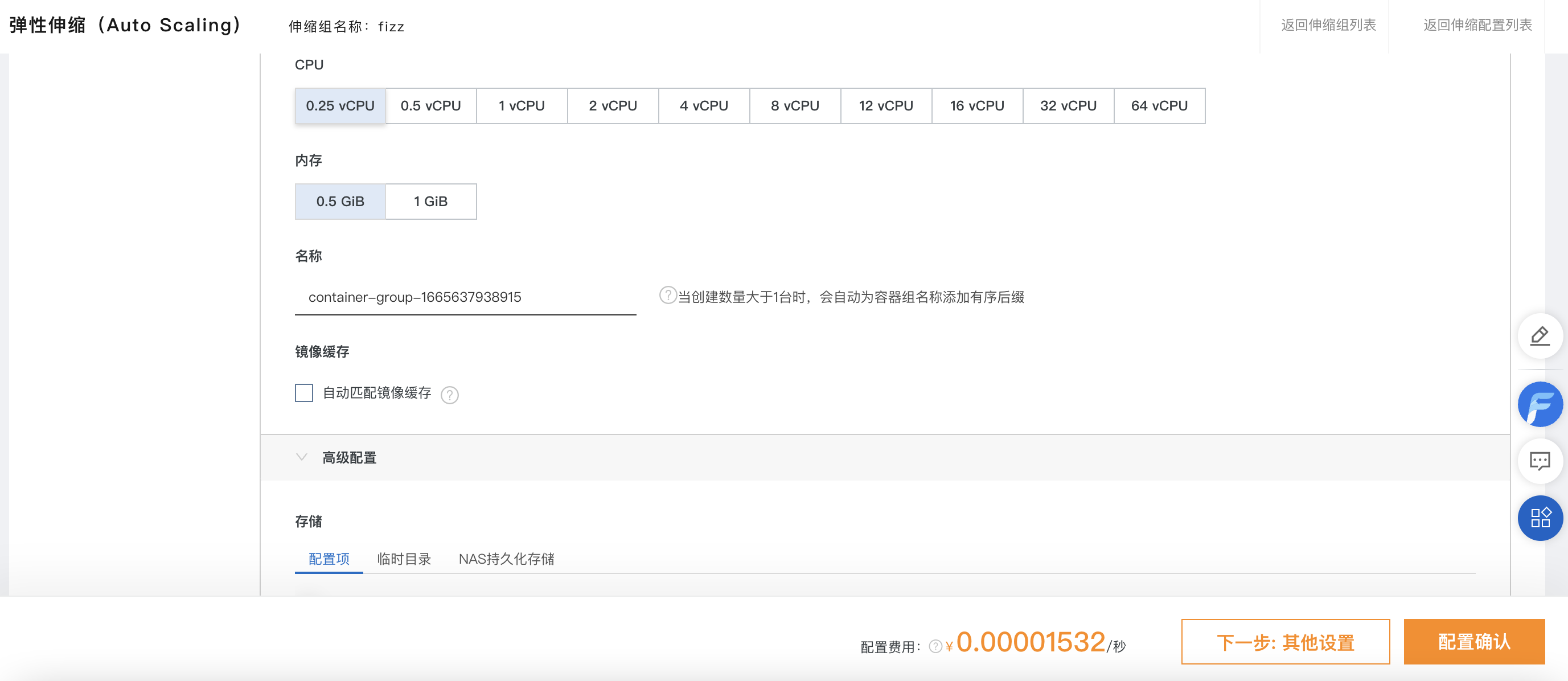
Task: Click the 伸缩组名称: fizz text
Action: point(346,26)
